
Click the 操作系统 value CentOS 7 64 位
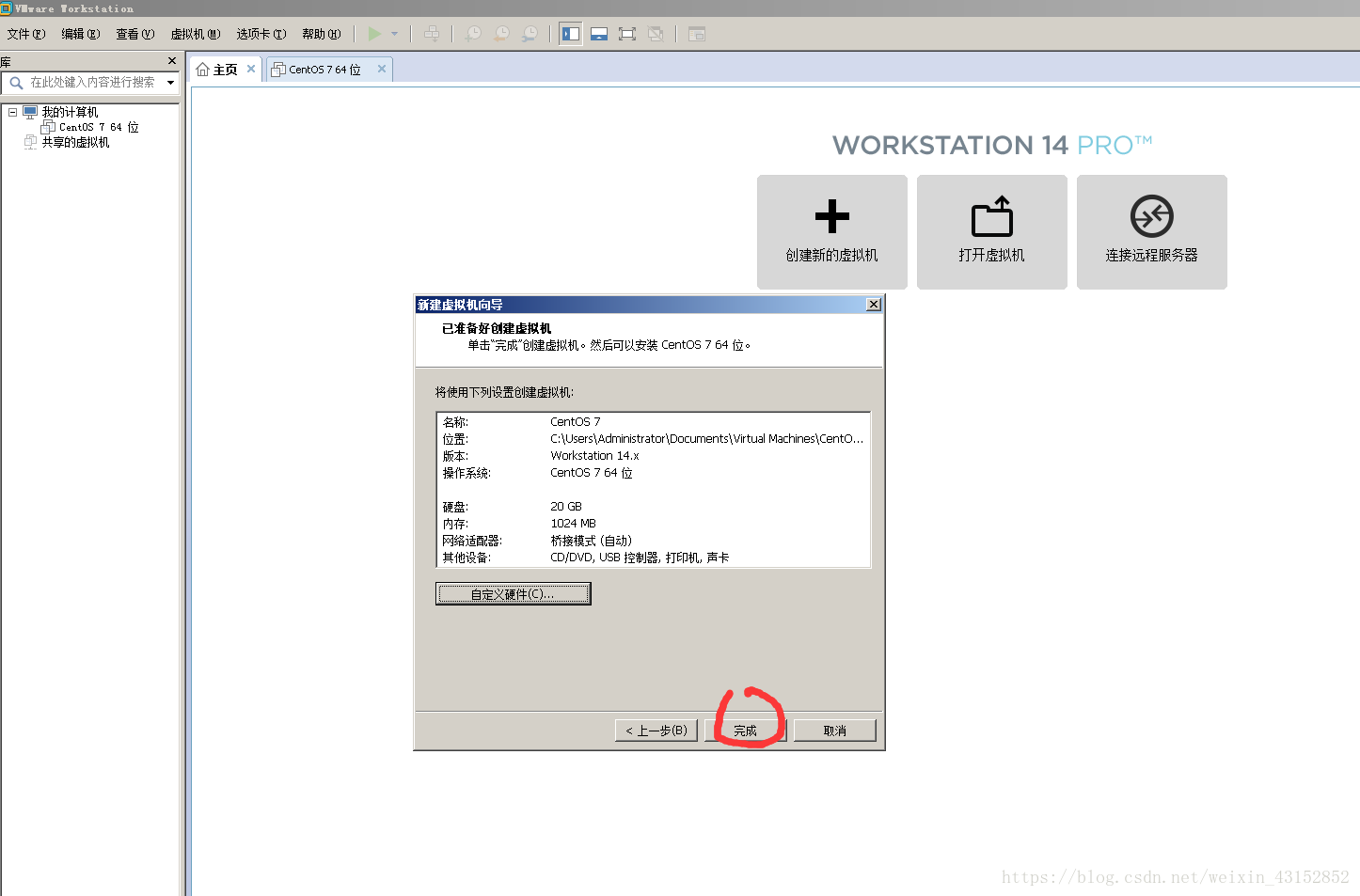(592, 473)
